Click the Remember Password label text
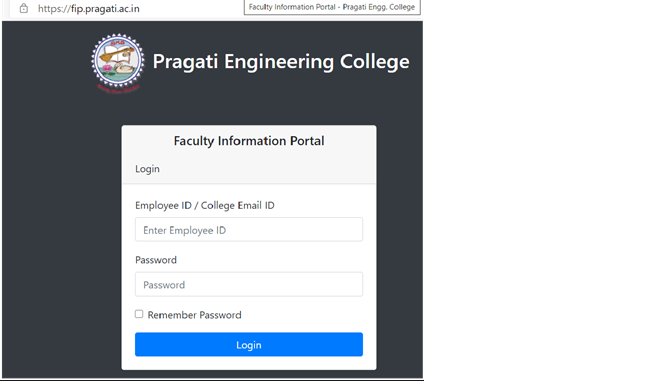The image size is (661, 381). 194,315
